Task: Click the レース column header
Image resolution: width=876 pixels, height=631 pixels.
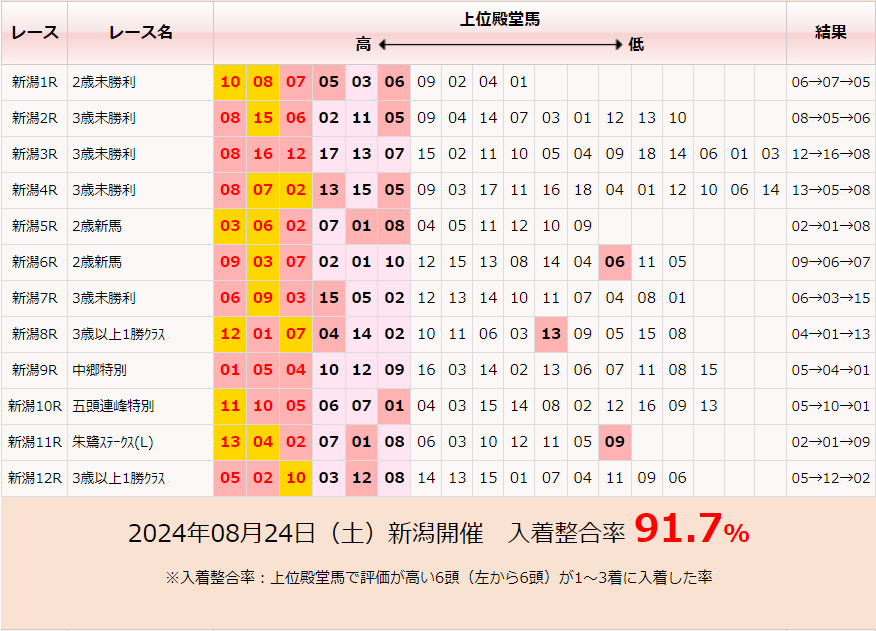Action: [x=35, y=32]
